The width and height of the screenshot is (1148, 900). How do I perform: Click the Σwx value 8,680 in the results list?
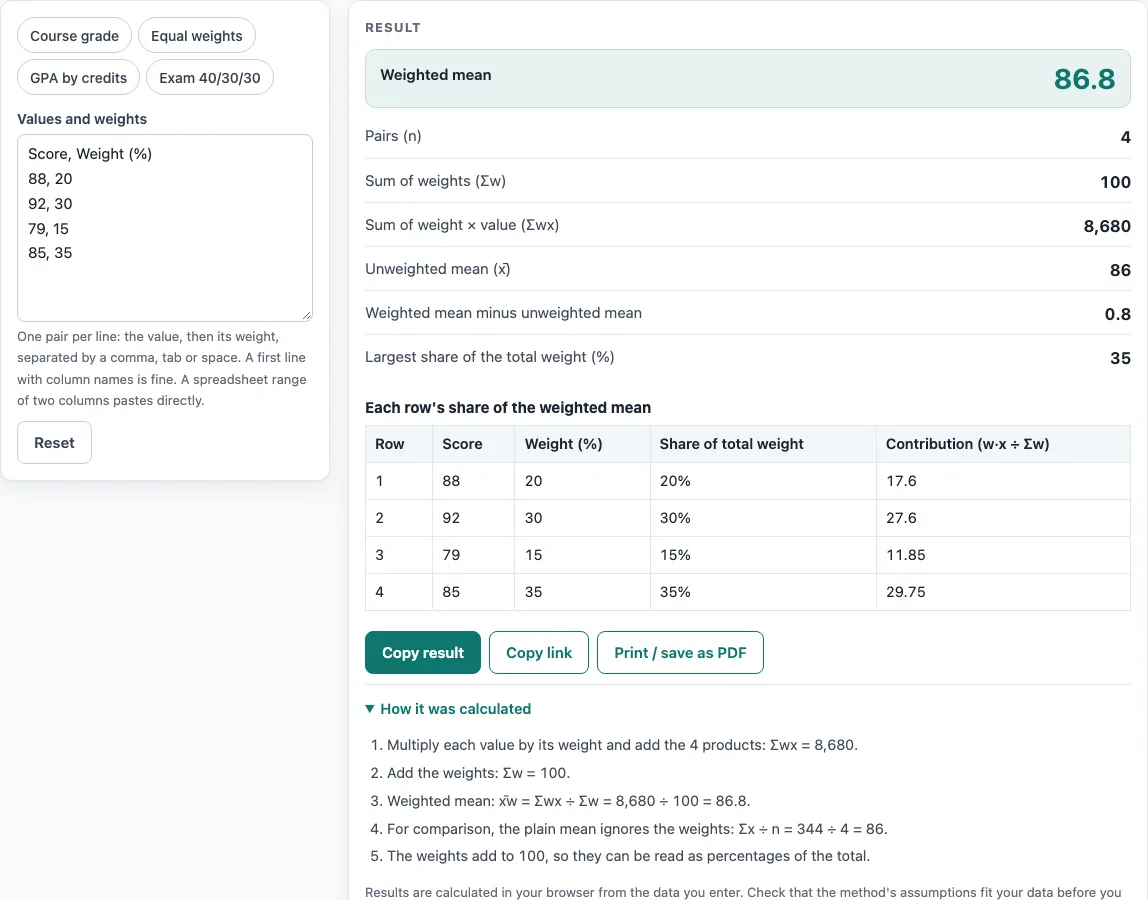tap(1107, 226)
